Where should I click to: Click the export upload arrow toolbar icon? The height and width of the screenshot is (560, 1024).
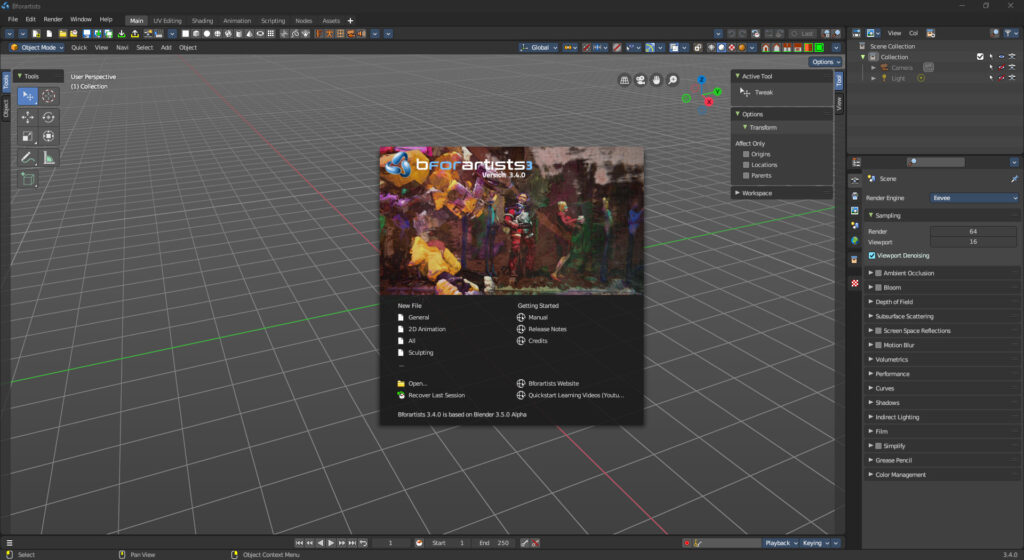[x=135, y=34]
